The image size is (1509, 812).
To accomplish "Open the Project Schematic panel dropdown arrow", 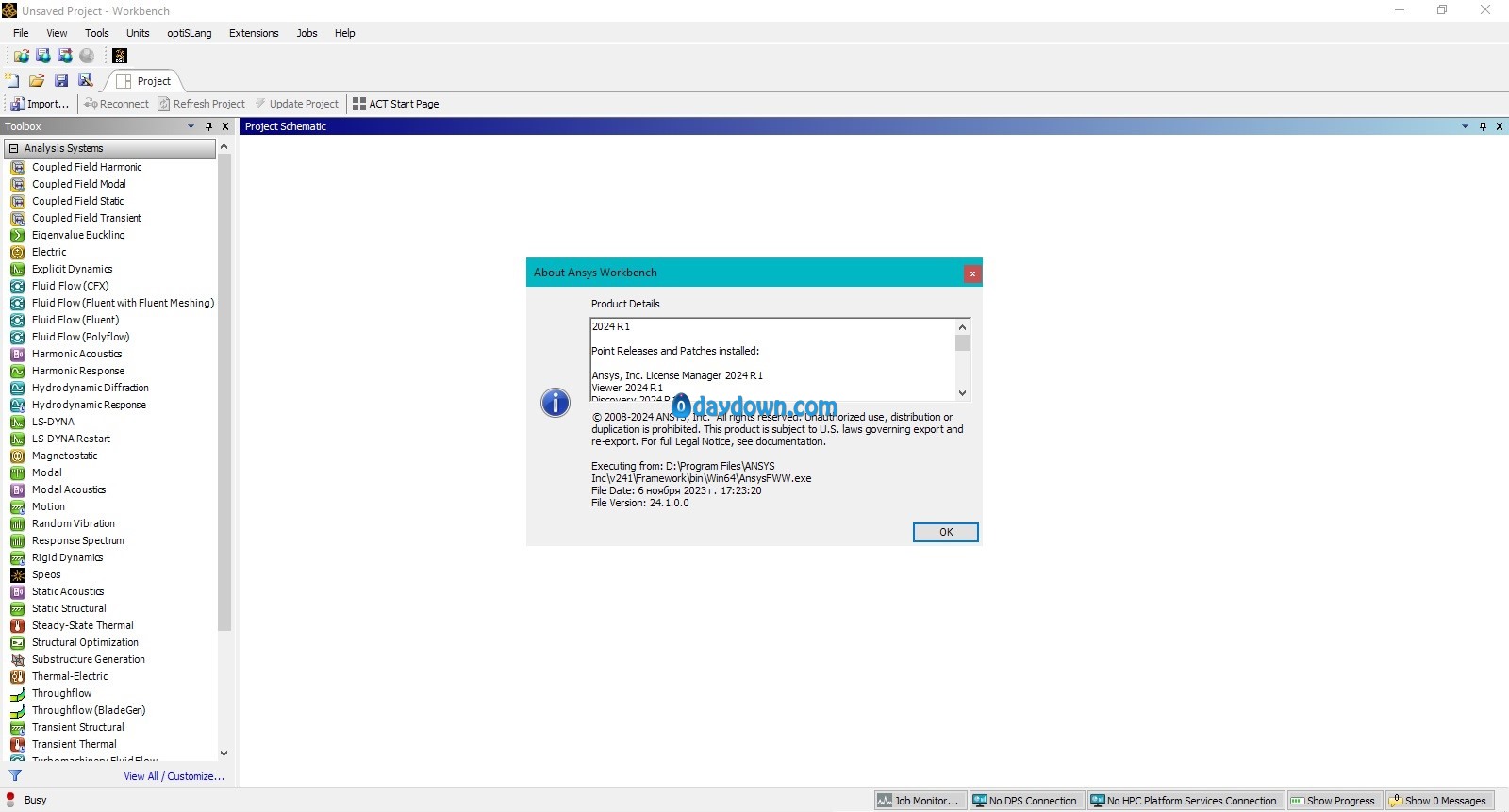I will point(1465,126).
